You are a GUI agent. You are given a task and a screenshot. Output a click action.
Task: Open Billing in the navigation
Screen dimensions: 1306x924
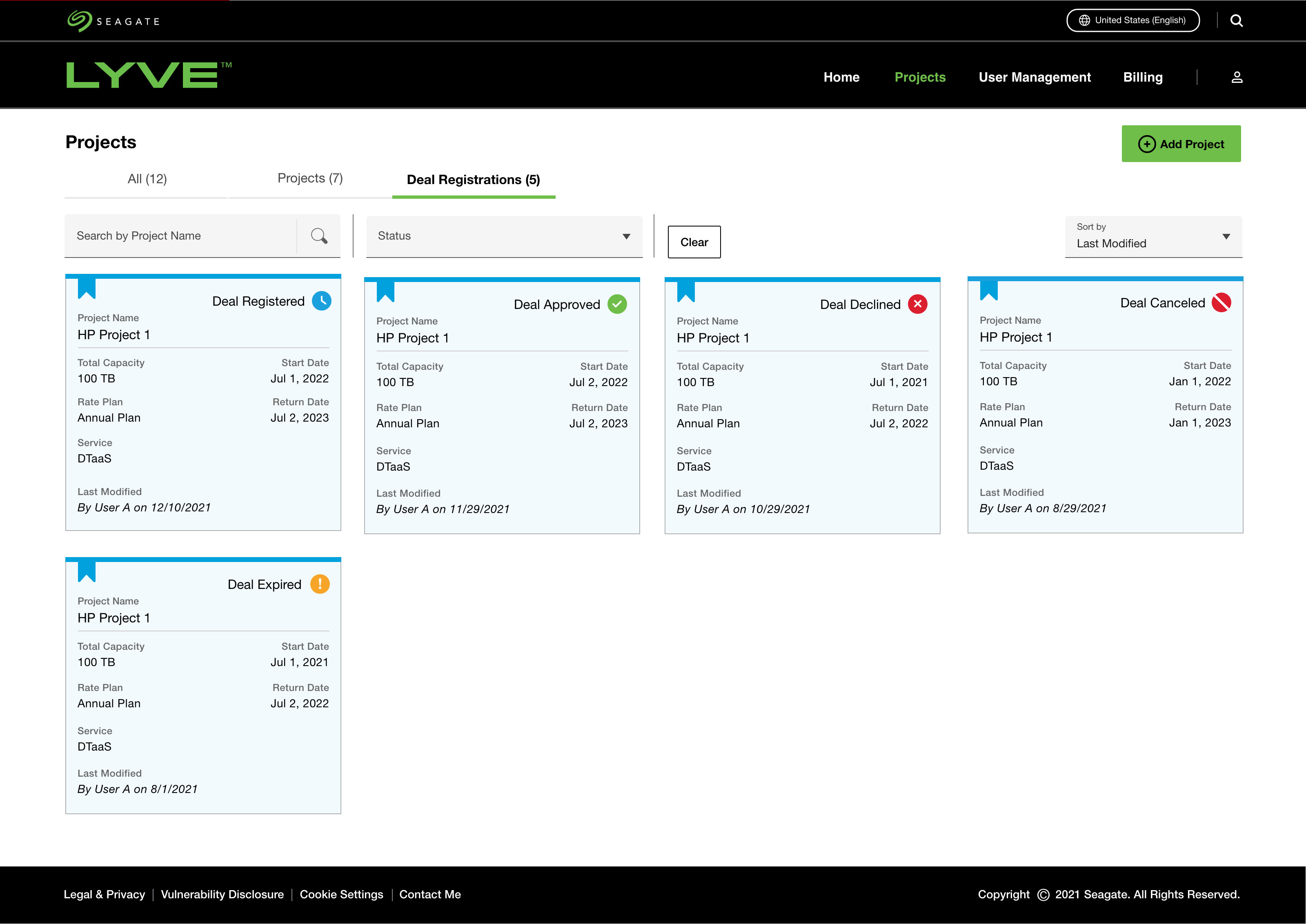pos(1142,78)
